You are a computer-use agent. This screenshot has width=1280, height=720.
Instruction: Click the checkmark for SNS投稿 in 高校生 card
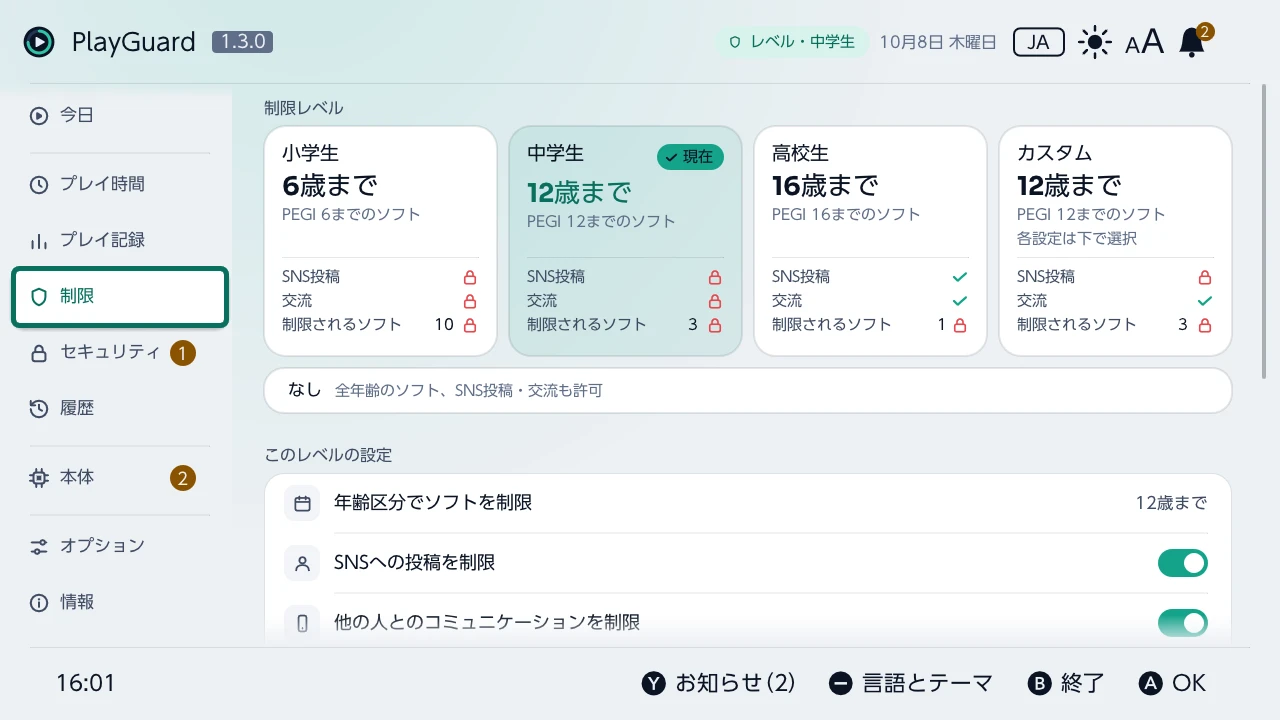click(x=960, y=277)
